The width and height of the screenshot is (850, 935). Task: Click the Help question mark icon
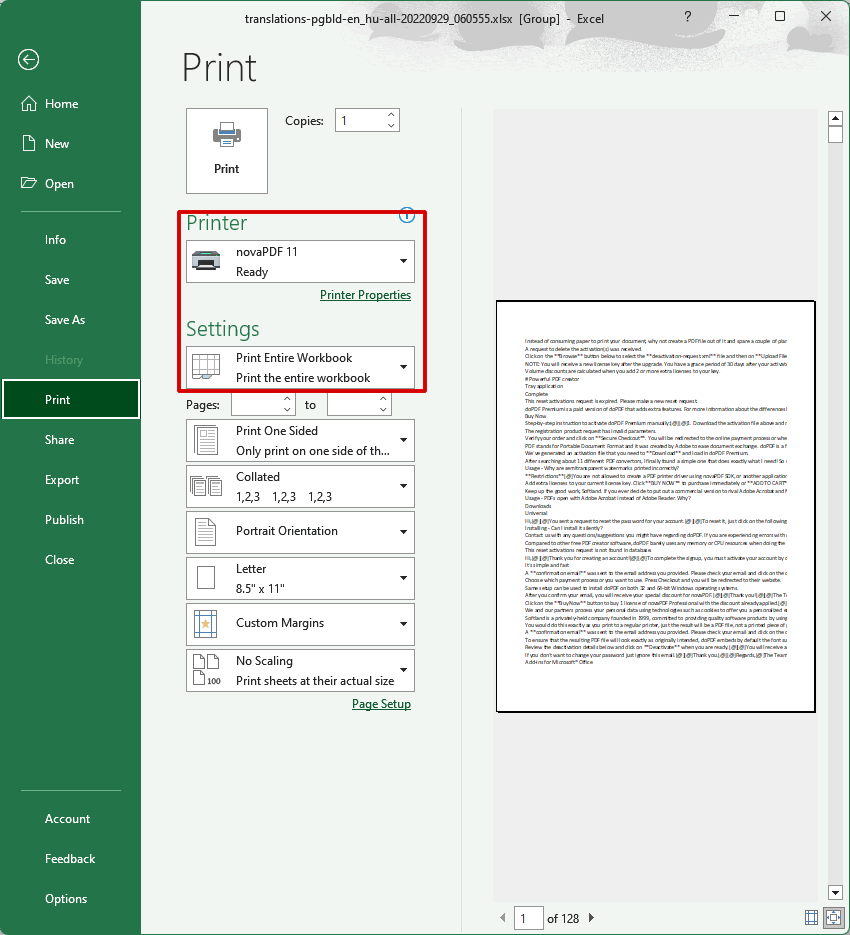pos(687,18)
